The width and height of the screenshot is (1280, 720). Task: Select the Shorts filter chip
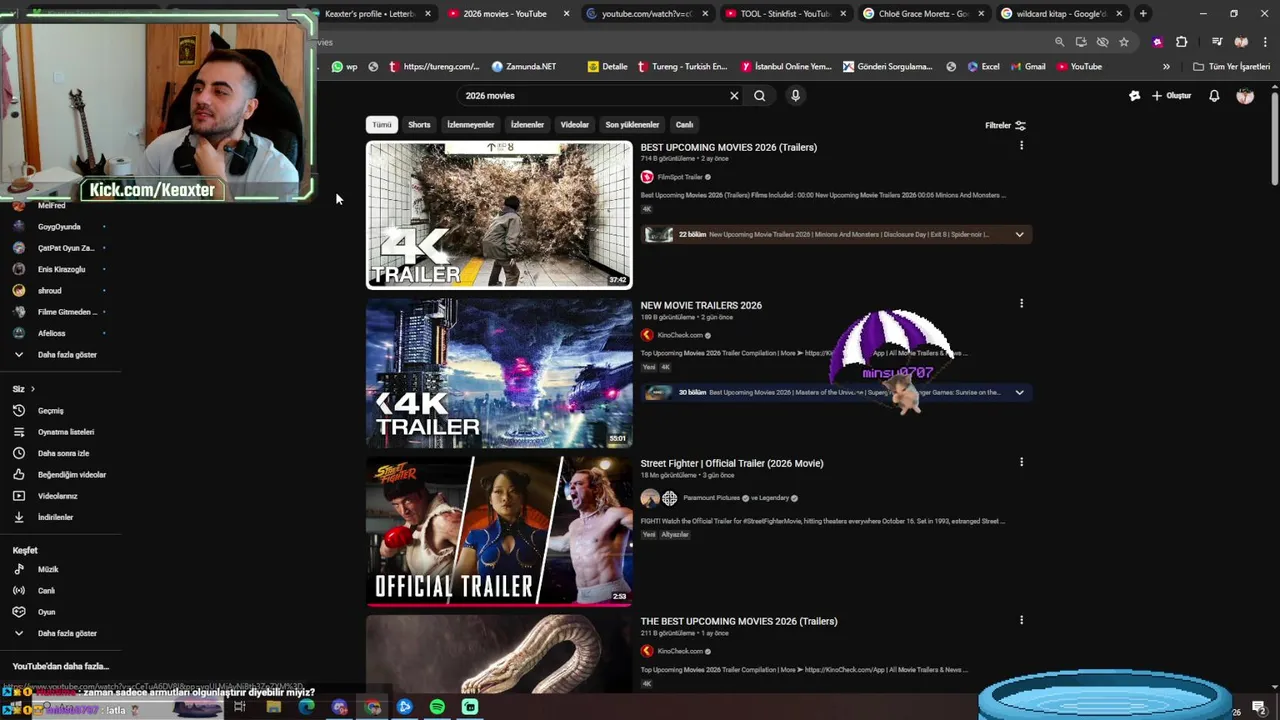pos(419,125)
